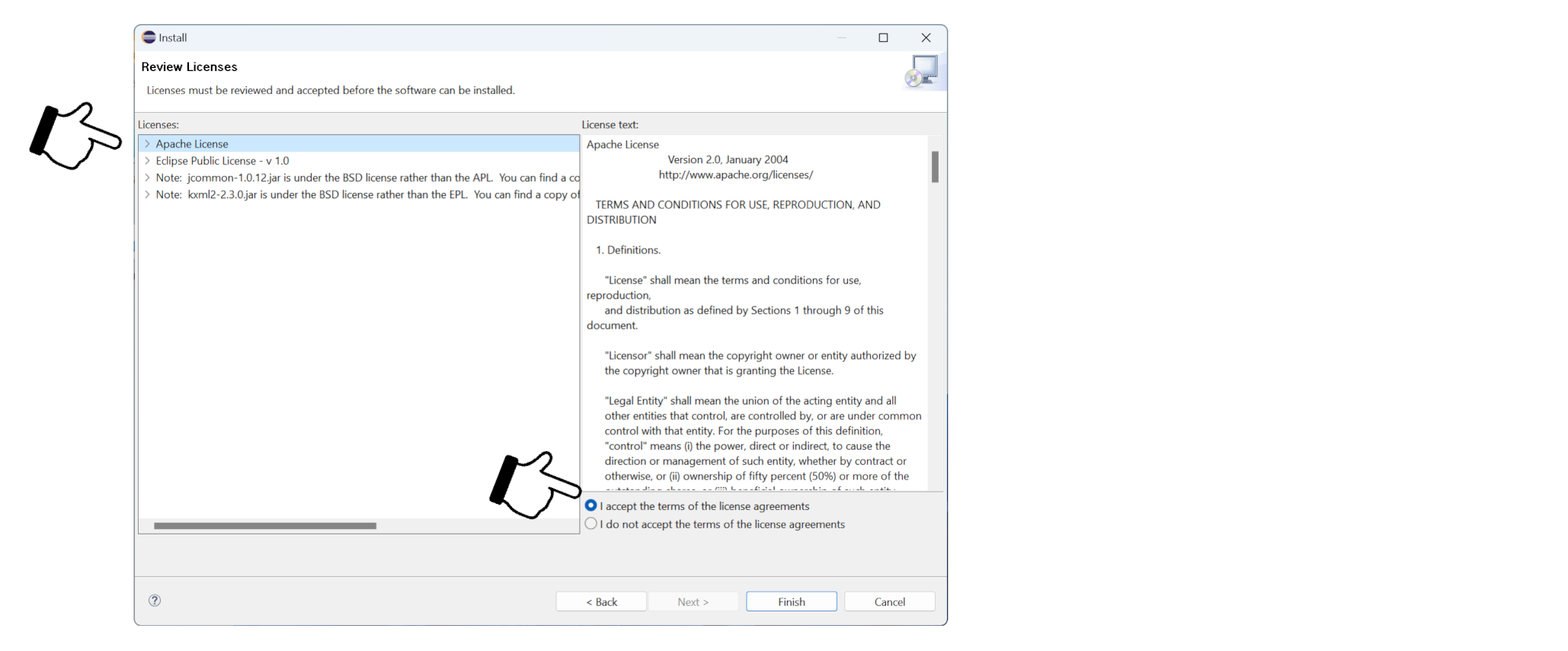The width and height of the screenshot is (1568, 651).
Task: Expand the kxml2-2.3.0.jar note entry
Action: click(147, 194)
